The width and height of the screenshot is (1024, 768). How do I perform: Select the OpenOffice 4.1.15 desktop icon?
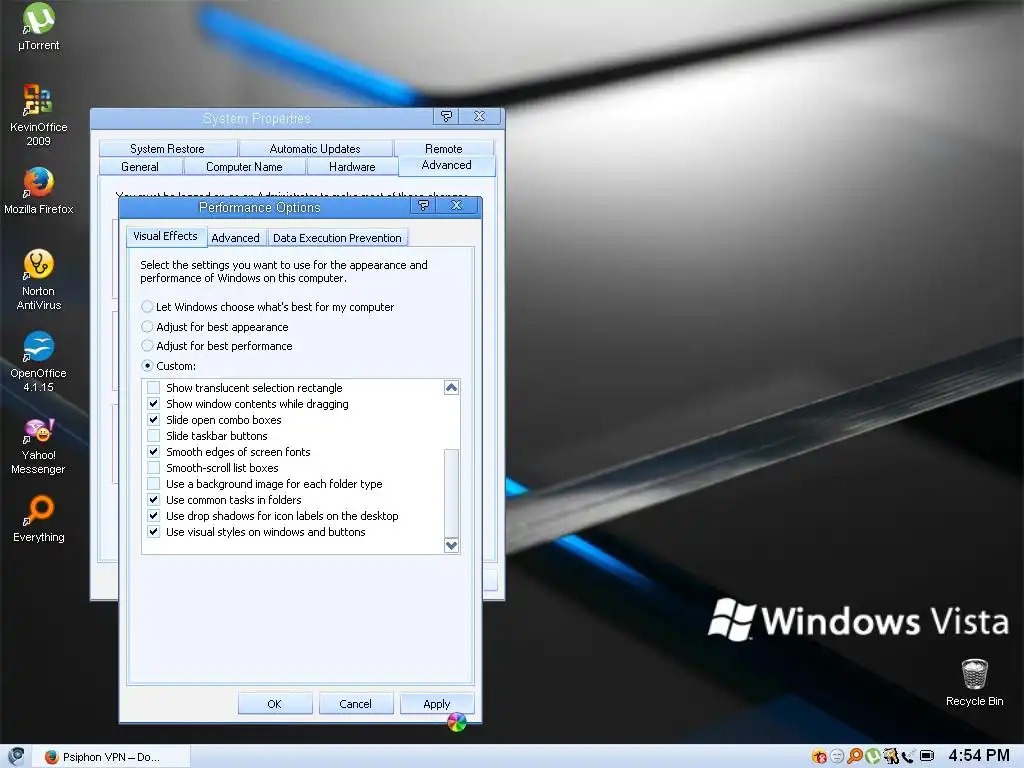39,362
